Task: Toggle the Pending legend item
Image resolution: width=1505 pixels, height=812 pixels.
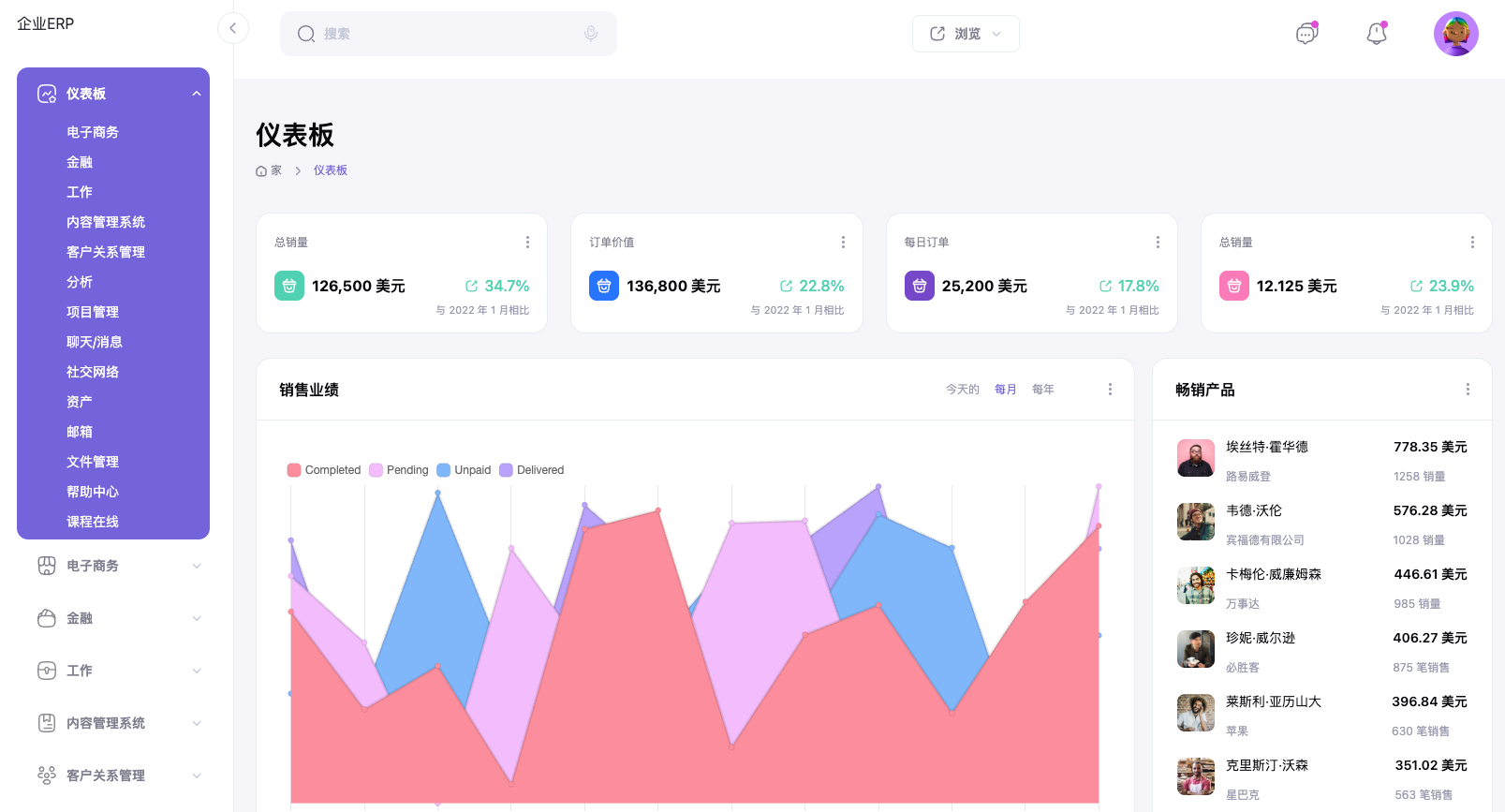Action: (x=399, y=470)
